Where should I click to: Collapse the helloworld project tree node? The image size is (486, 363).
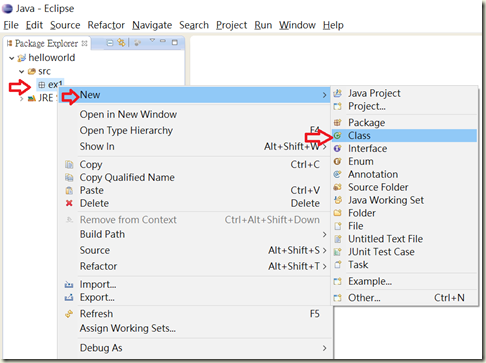[11, 58]
